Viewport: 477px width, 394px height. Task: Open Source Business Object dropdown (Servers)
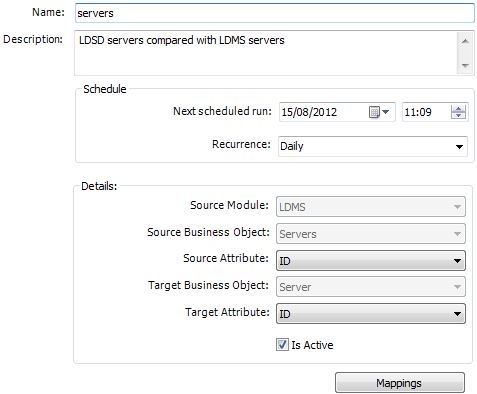click(371, 234)
